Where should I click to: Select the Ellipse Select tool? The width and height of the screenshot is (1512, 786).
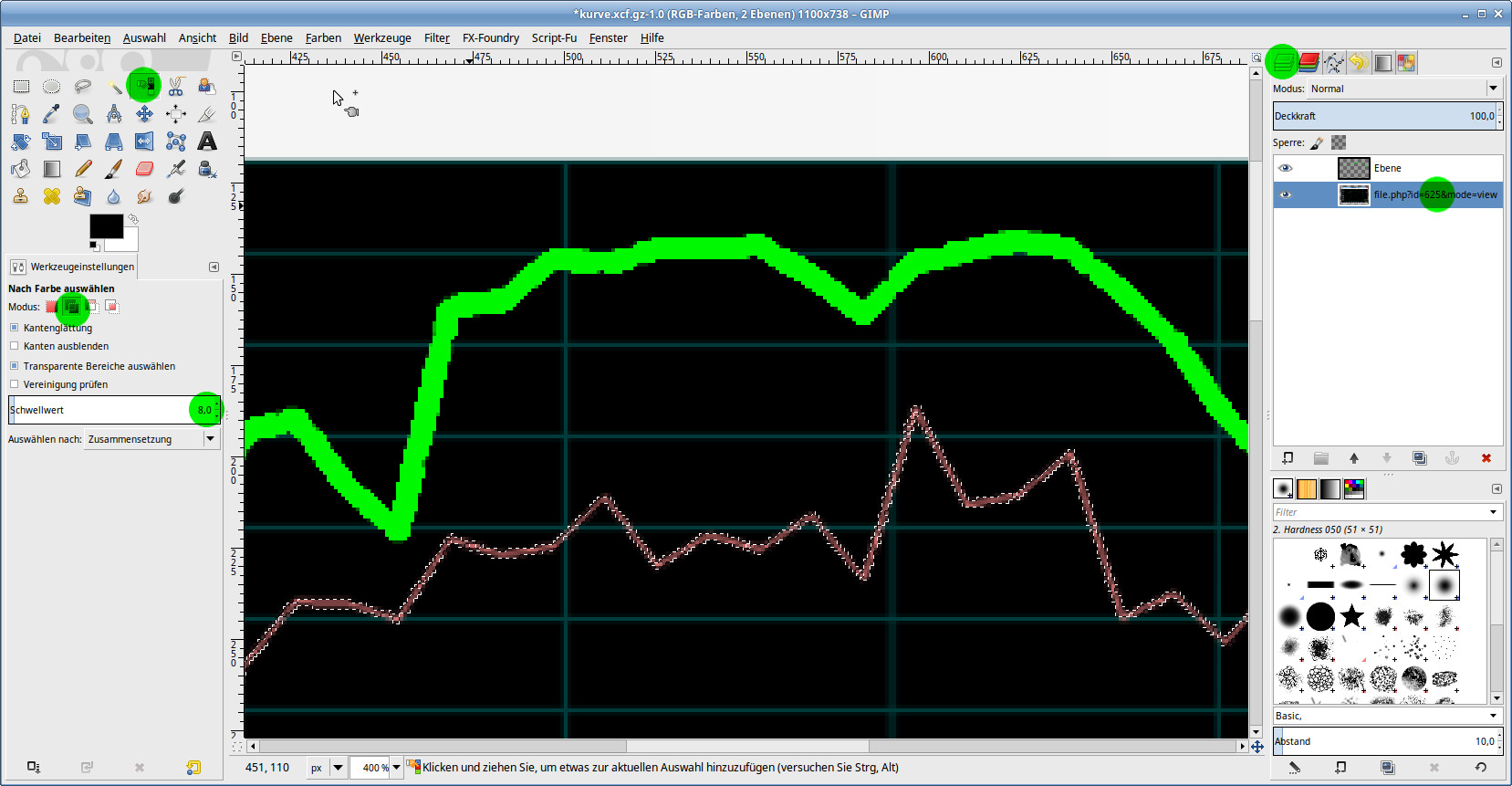[52, 87]
